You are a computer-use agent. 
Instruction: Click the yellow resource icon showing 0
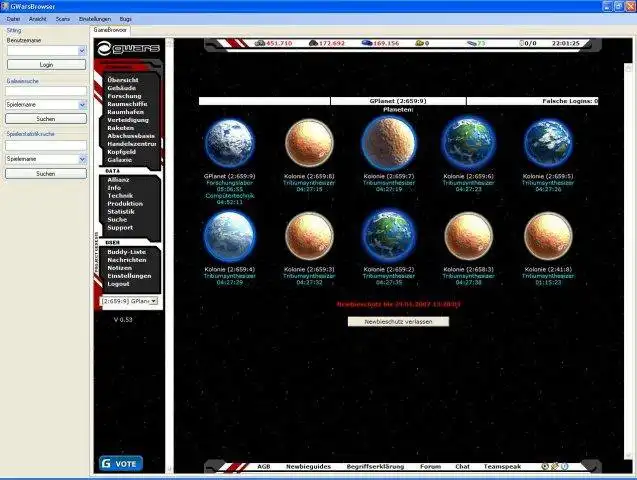tap(419, 43)
